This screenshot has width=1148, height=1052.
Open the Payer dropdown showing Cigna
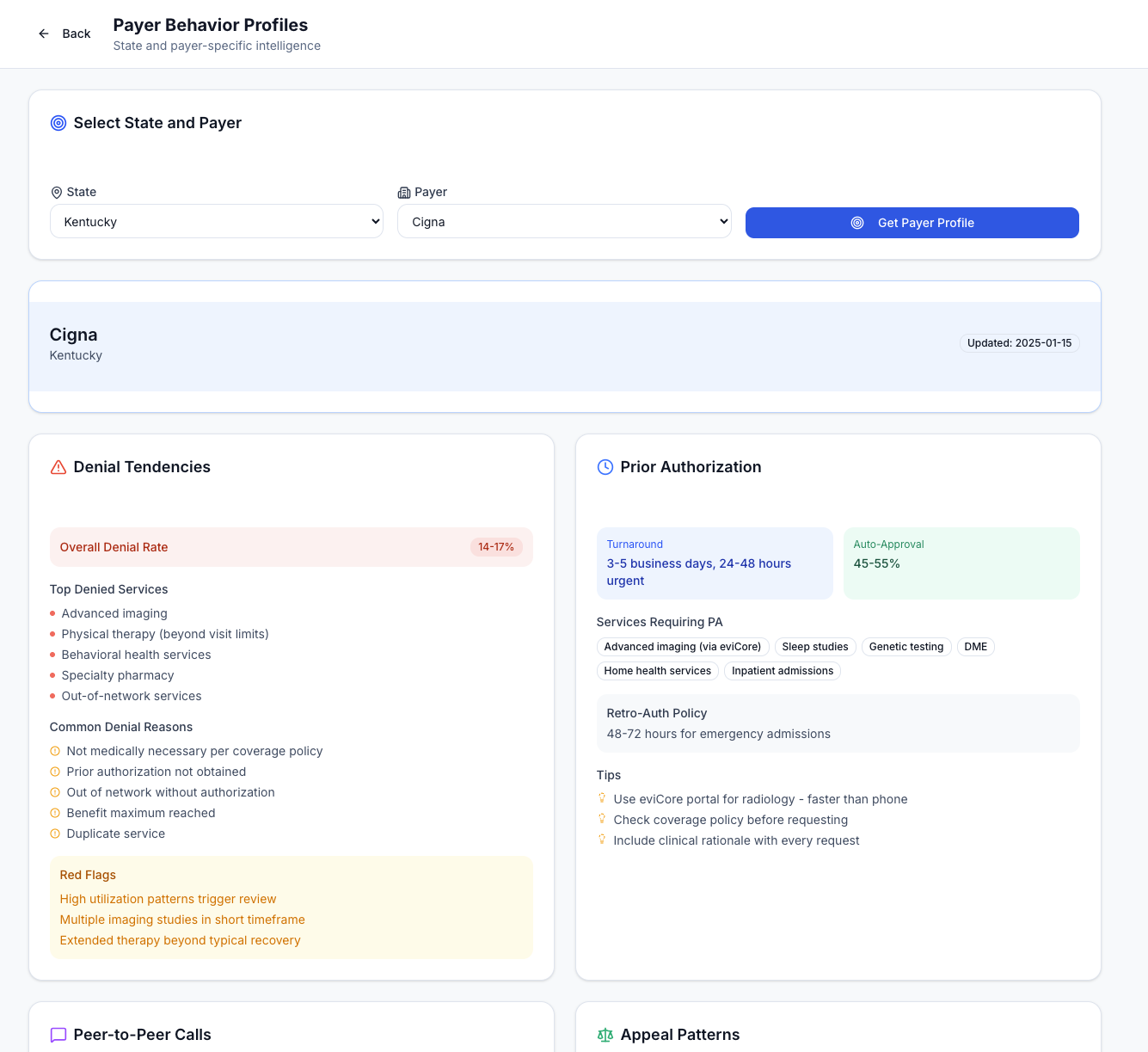(x=564, y=221)
